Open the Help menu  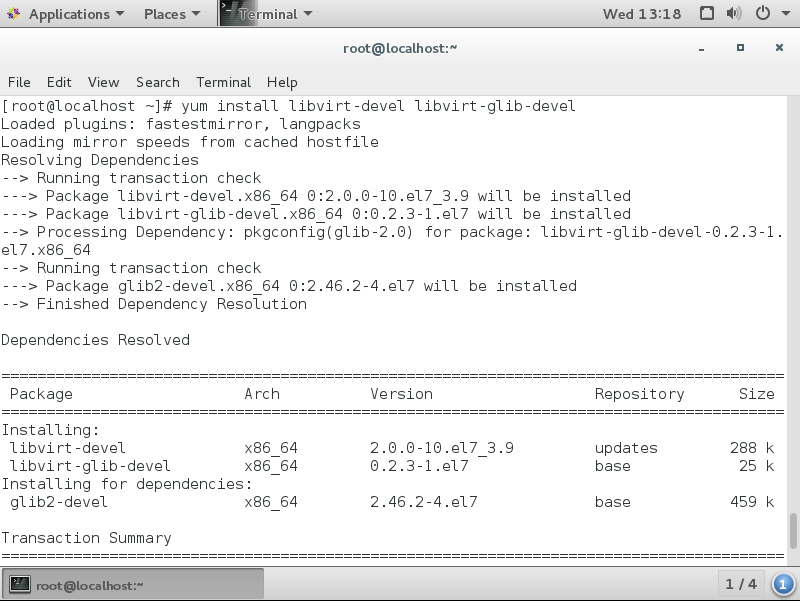[282, 82]
